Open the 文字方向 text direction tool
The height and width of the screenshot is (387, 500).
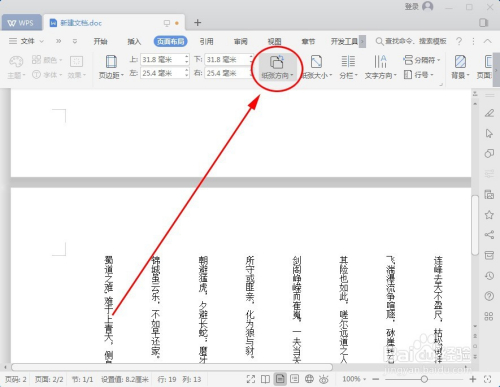pyautogui.click(x=380, y=67)
